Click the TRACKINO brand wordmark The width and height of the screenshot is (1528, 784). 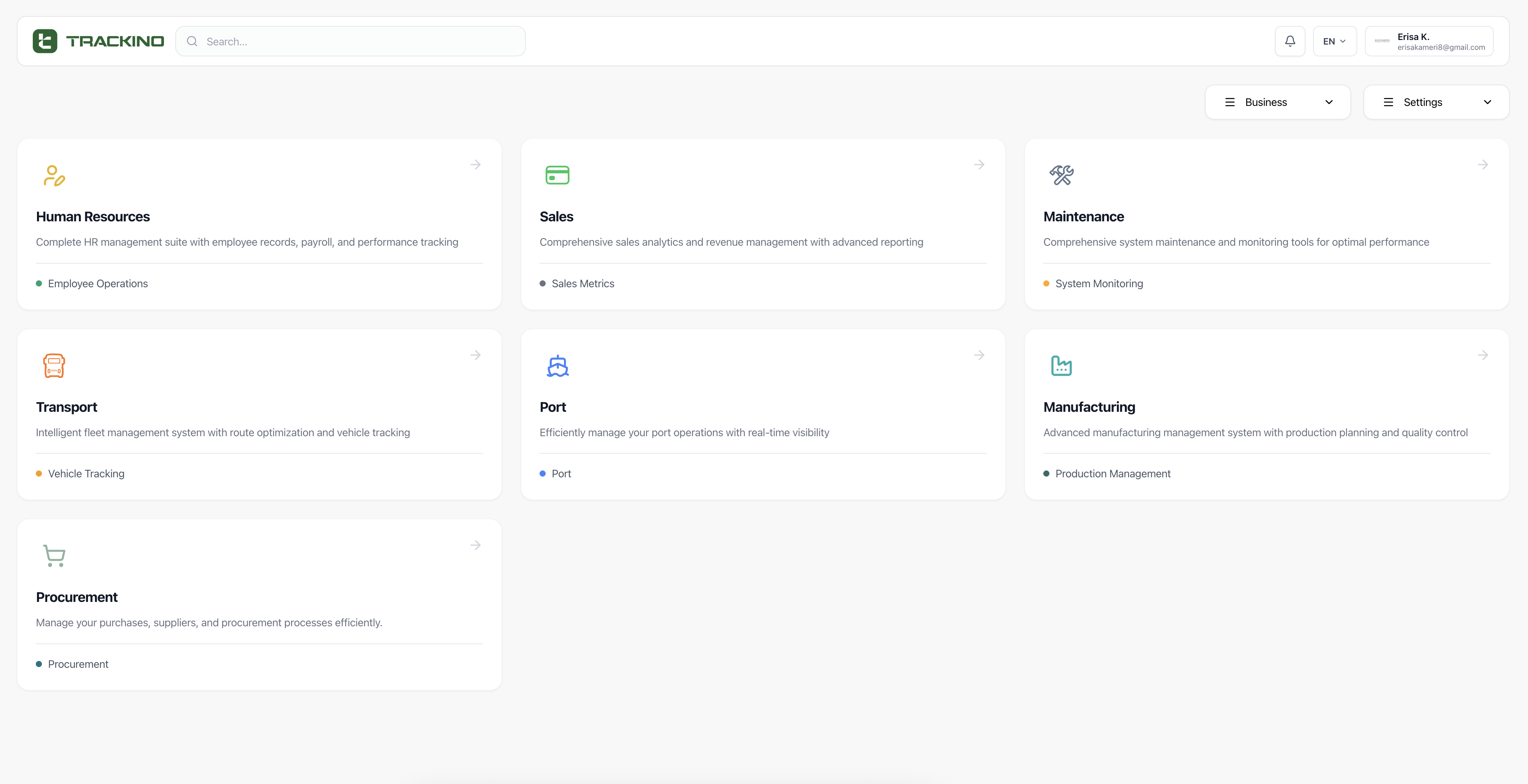point(115,42)
